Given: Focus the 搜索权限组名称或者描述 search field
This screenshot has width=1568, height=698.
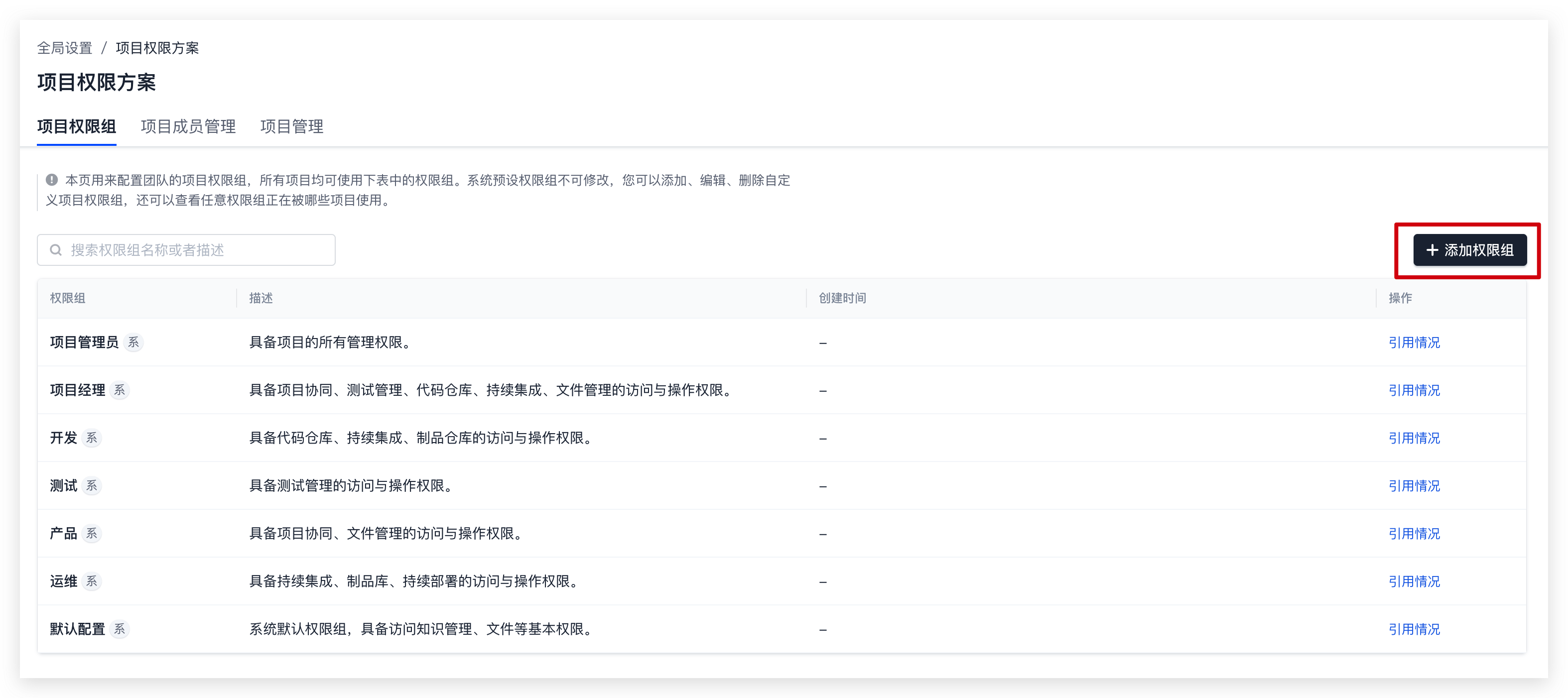Looking at the screenshot, I should tap(186, 250).
